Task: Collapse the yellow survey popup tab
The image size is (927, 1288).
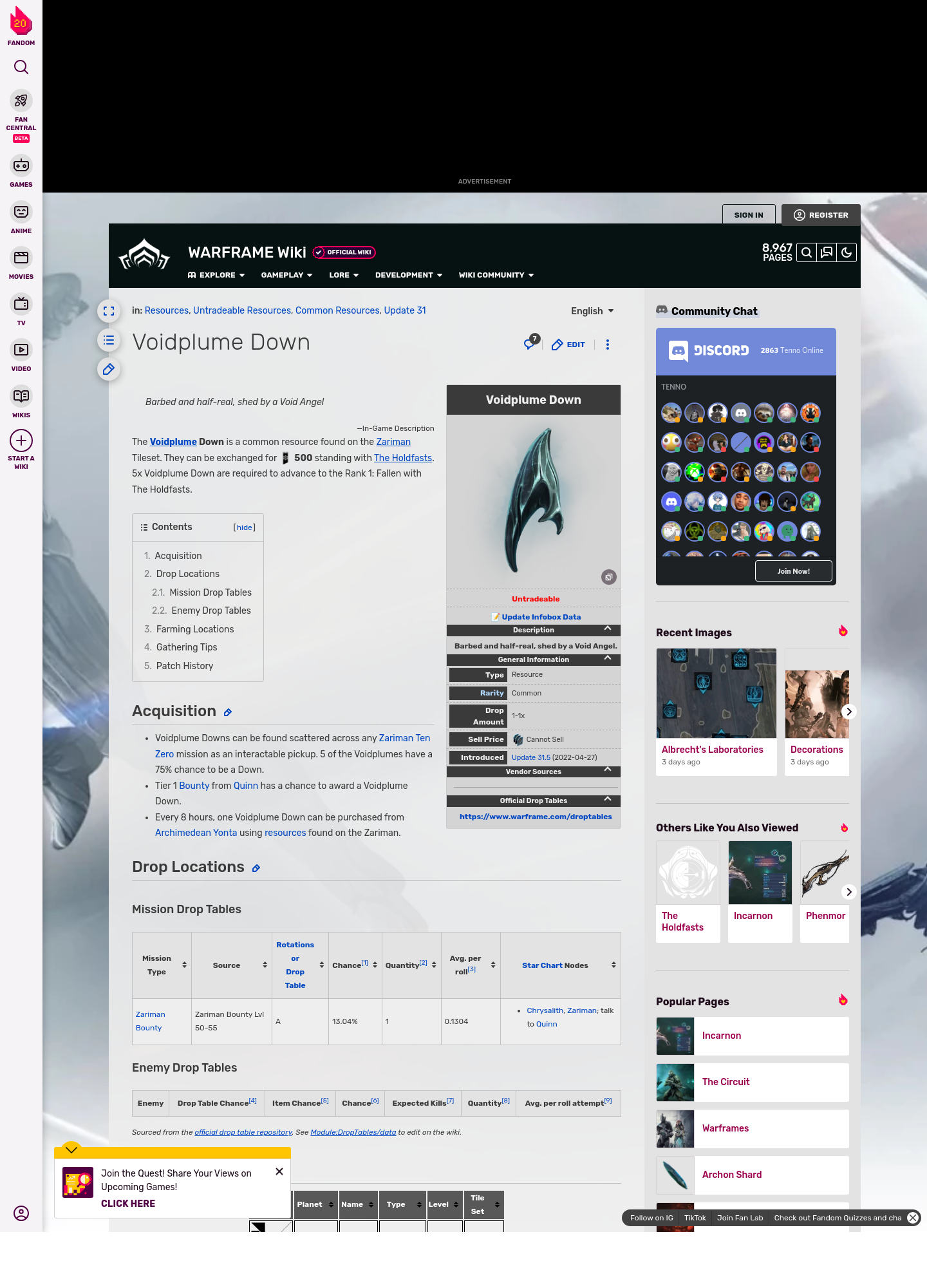Action: click(71, 1150)
